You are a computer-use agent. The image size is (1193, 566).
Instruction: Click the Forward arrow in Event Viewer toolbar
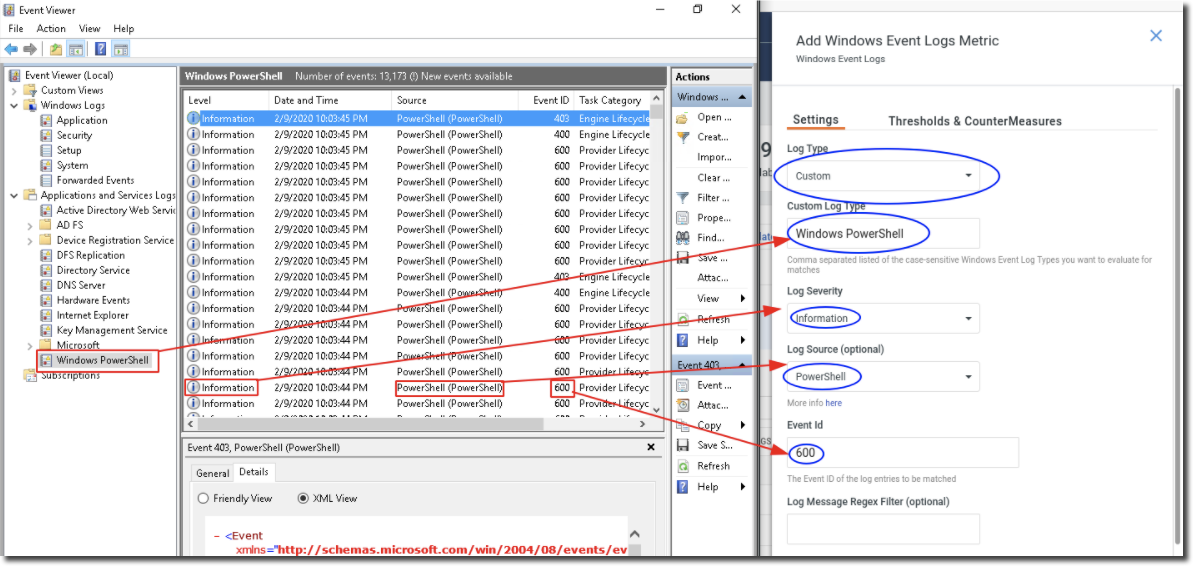click(x=30, y=49)
